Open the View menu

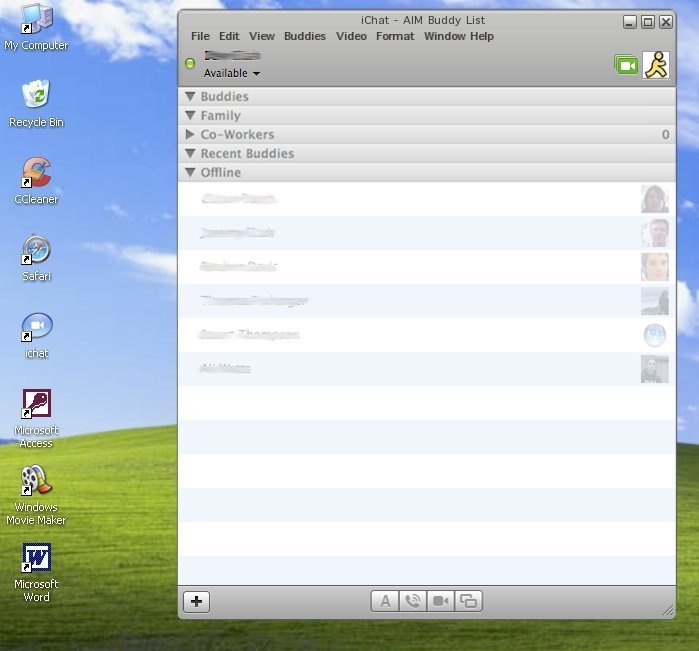tap(262, 36)
